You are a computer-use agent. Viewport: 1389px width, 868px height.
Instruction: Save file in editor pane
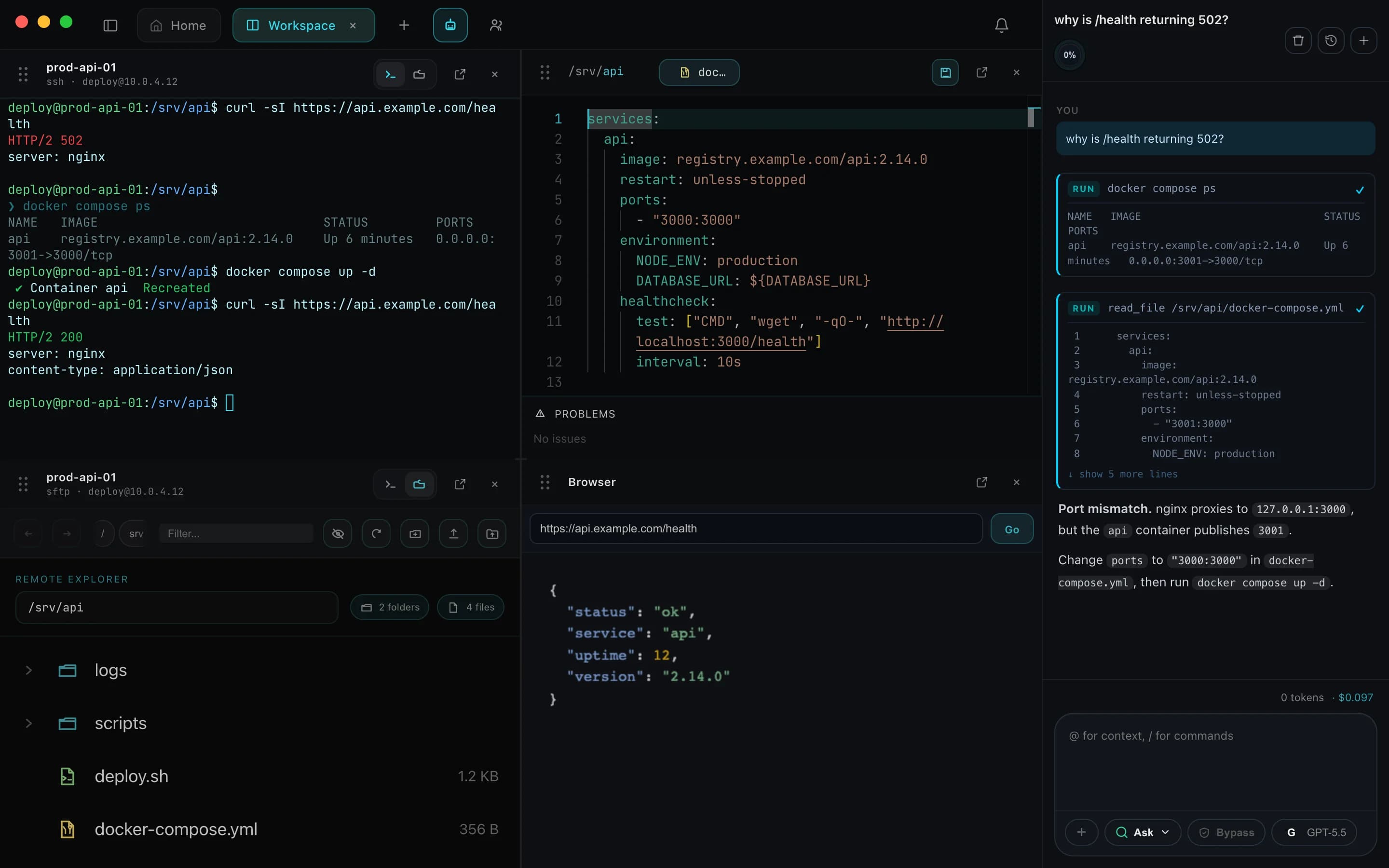[x=945, y=72]
